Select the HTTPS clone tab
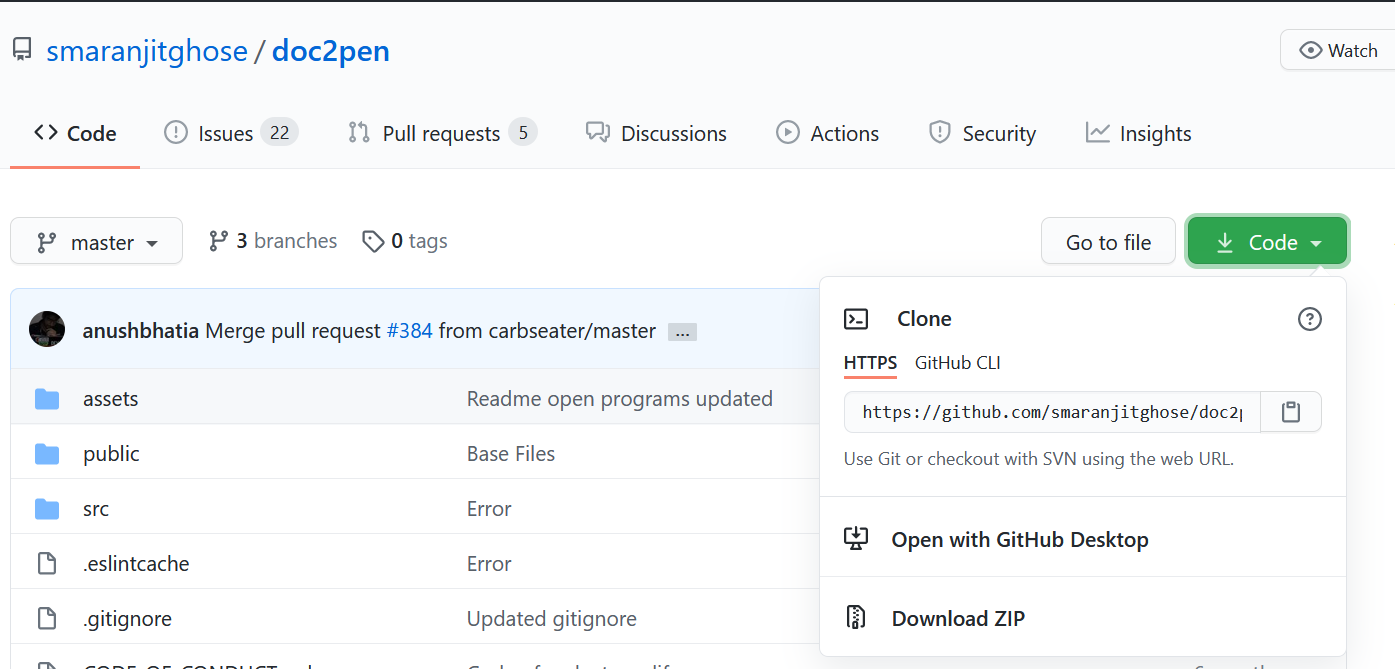Viewport: 1395px width, 669px height. (870, 363)
